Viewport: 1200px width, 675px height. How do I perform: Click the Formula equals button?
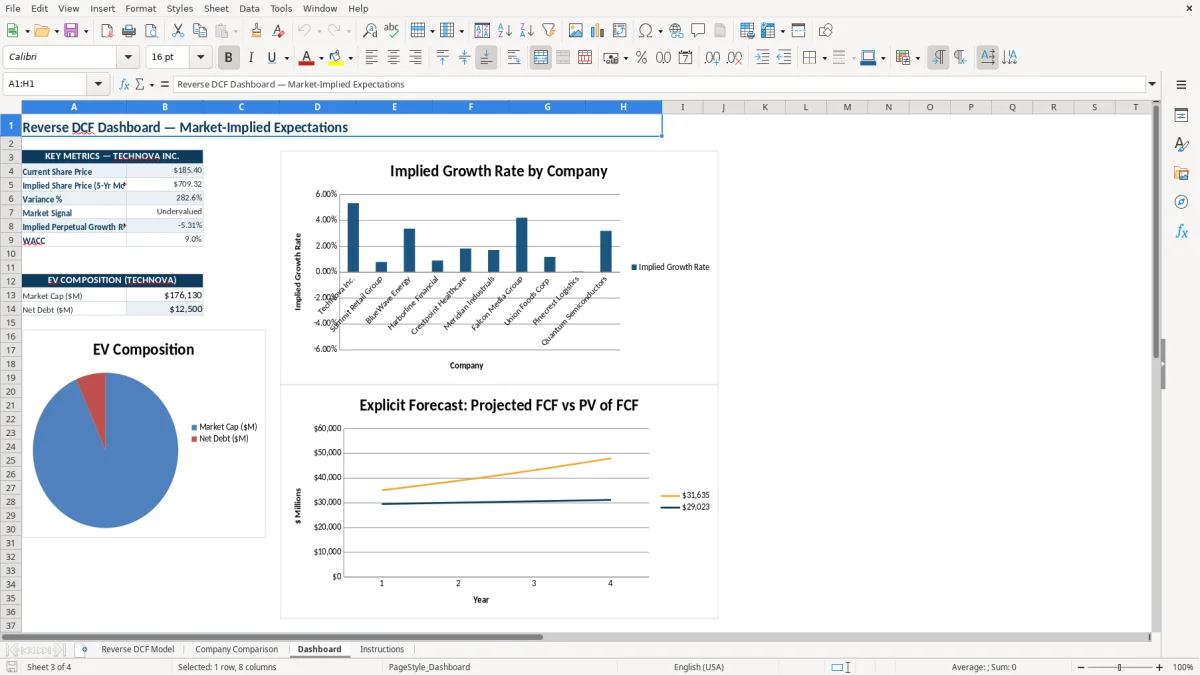pos(165,84)
